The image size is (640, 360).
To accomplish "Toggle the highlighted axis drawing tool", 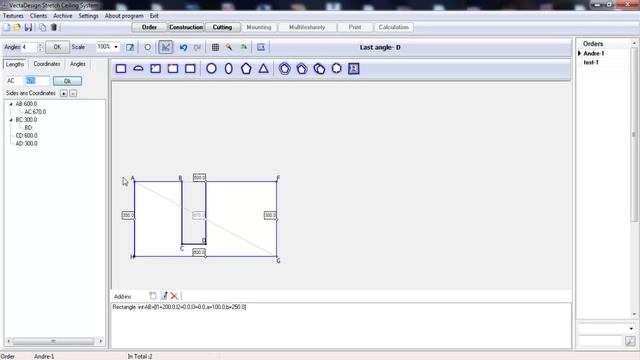I will pos(166,47).
